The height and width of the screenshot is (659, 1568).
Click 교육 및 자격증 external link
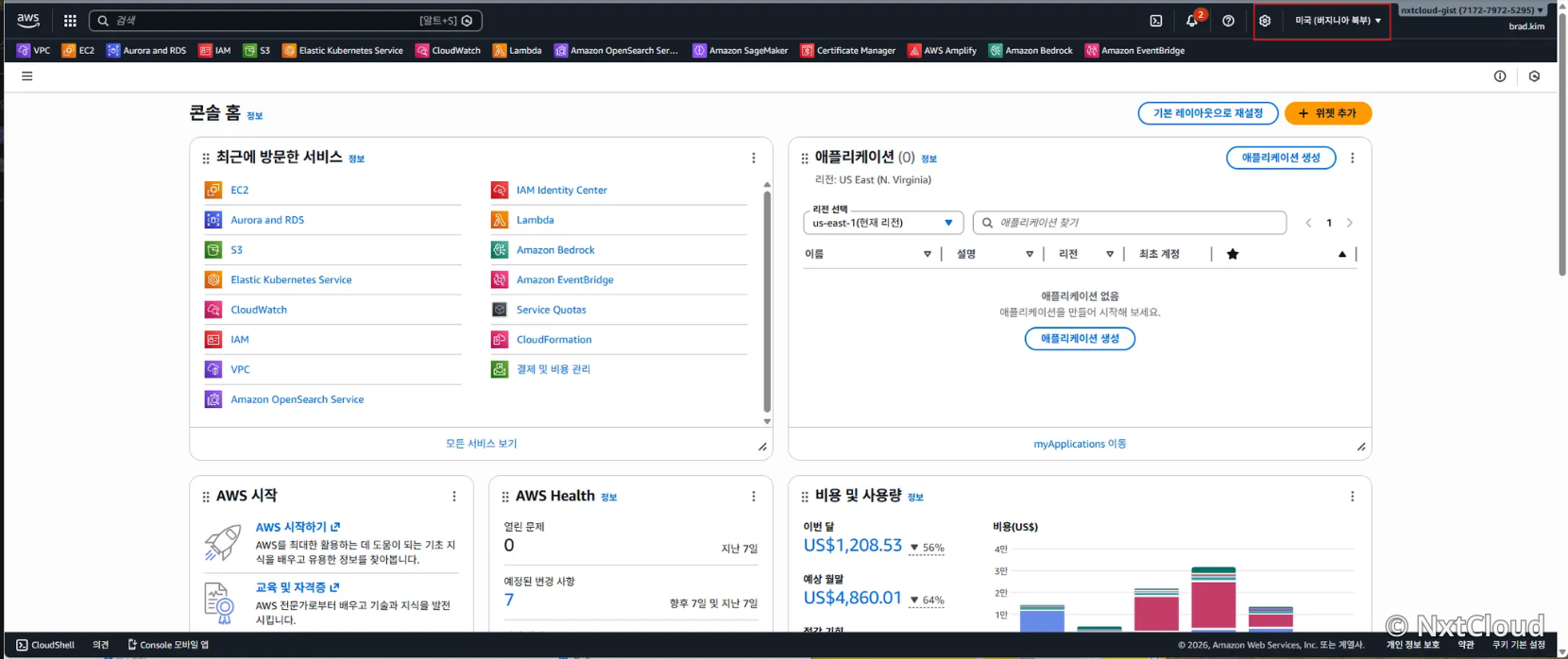click(298, 587)
